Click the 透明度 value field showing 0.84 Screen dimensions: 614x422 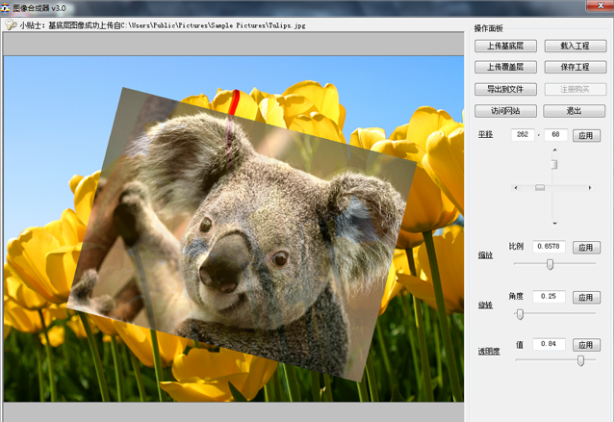click(x=549, y=344)
